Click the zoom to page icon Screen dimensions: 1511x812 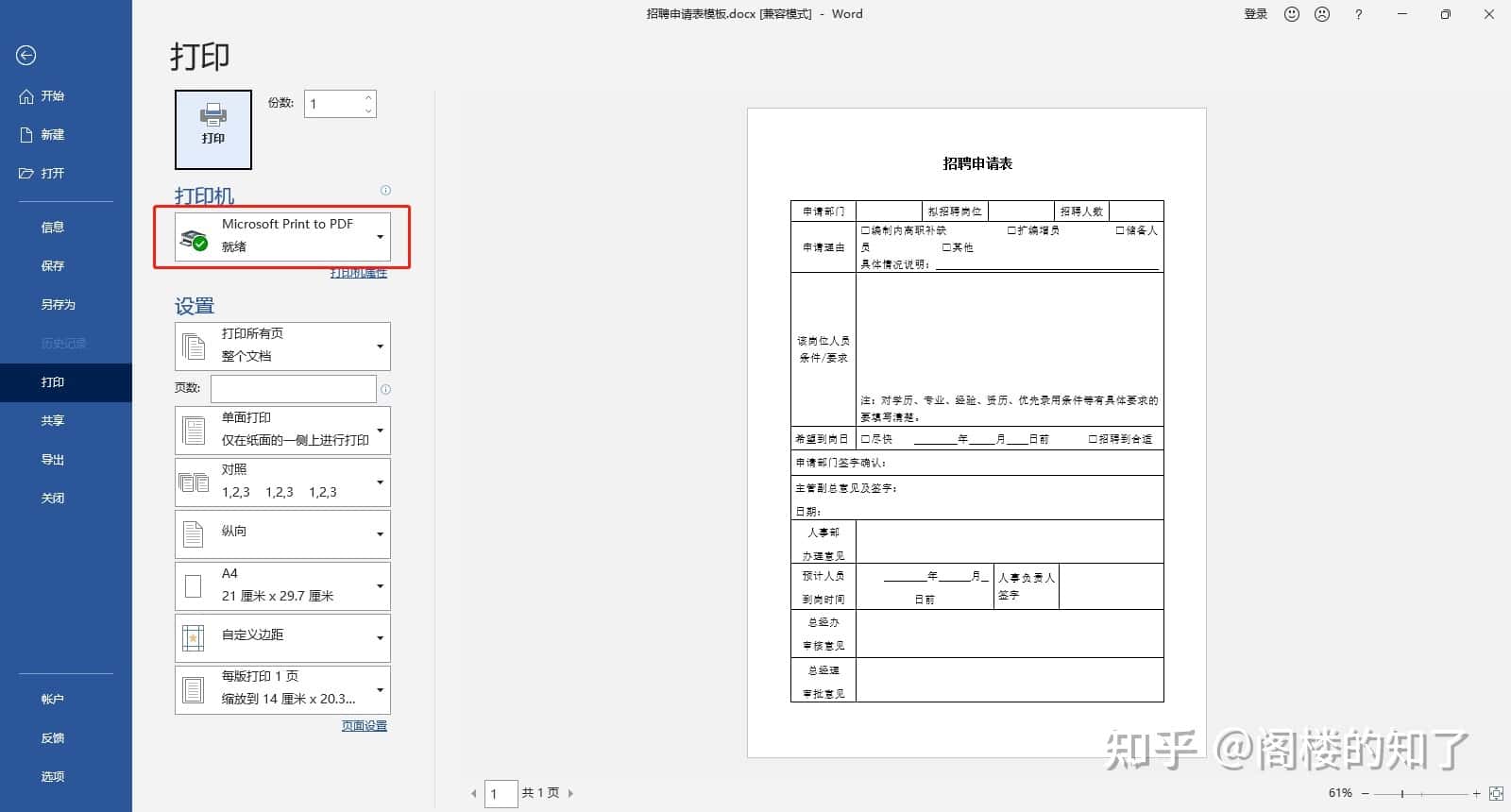[1496, 793]
